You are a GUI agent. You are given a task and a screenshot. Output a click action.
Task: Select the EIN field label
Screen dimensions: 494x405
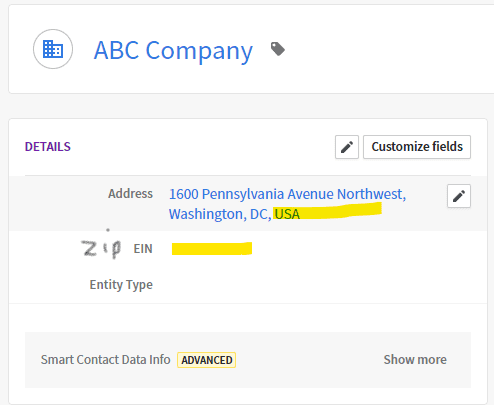coord(143,249)
